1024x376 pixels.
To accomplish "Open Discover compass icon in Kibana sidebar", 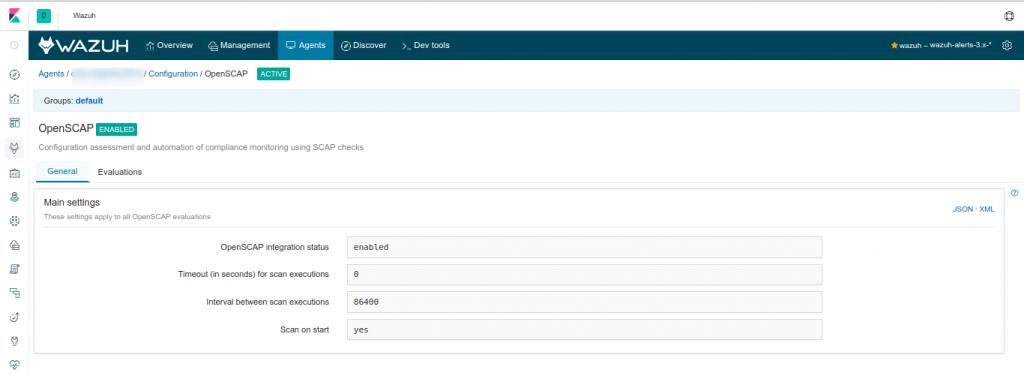I will point(14,74).
